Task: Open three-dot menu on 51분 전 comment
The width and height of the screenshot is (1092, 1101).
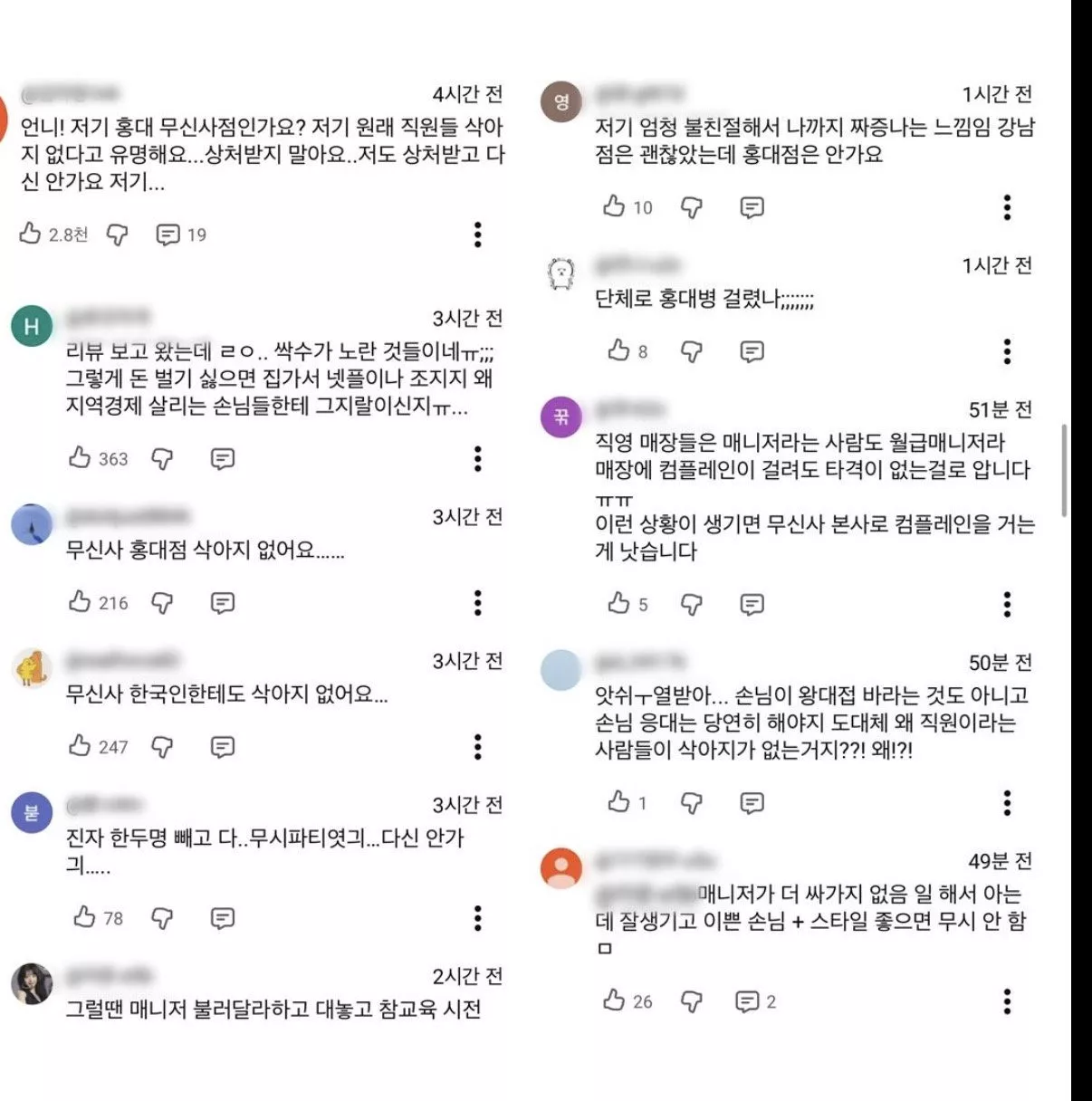Action: (1007, 604)
